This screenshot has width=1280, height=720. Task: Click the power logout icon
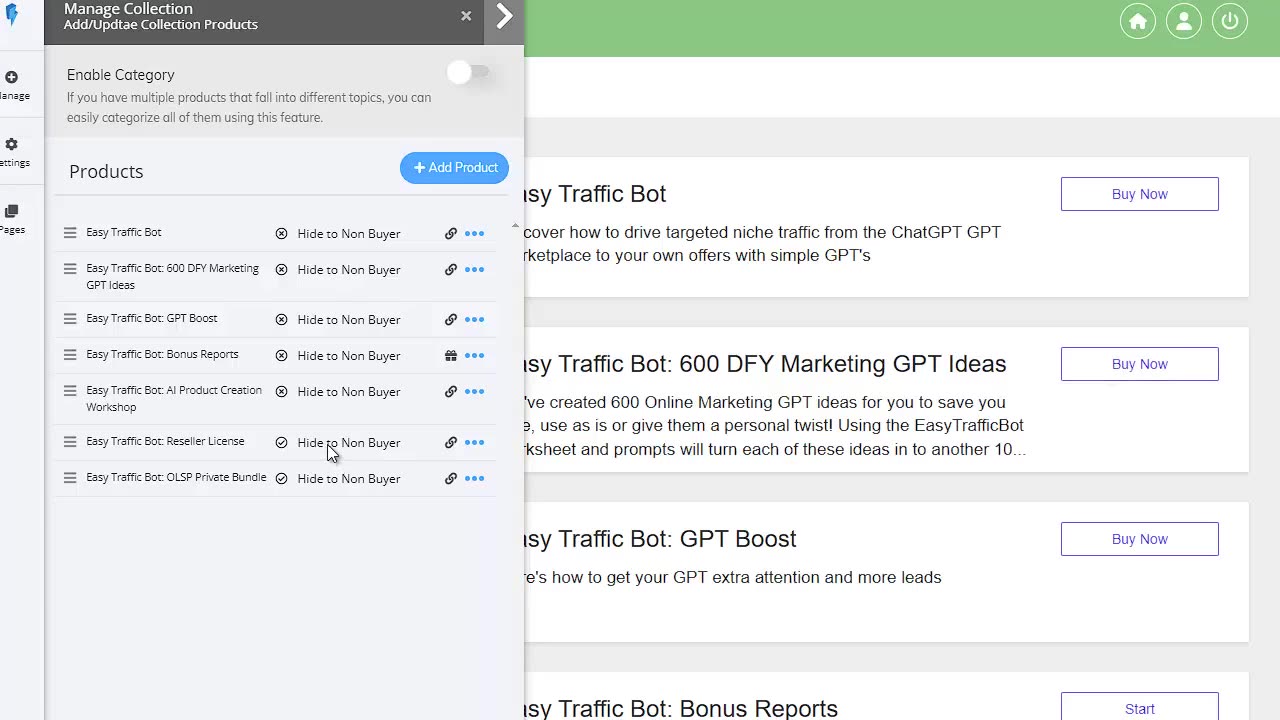tap(1230, 22)
